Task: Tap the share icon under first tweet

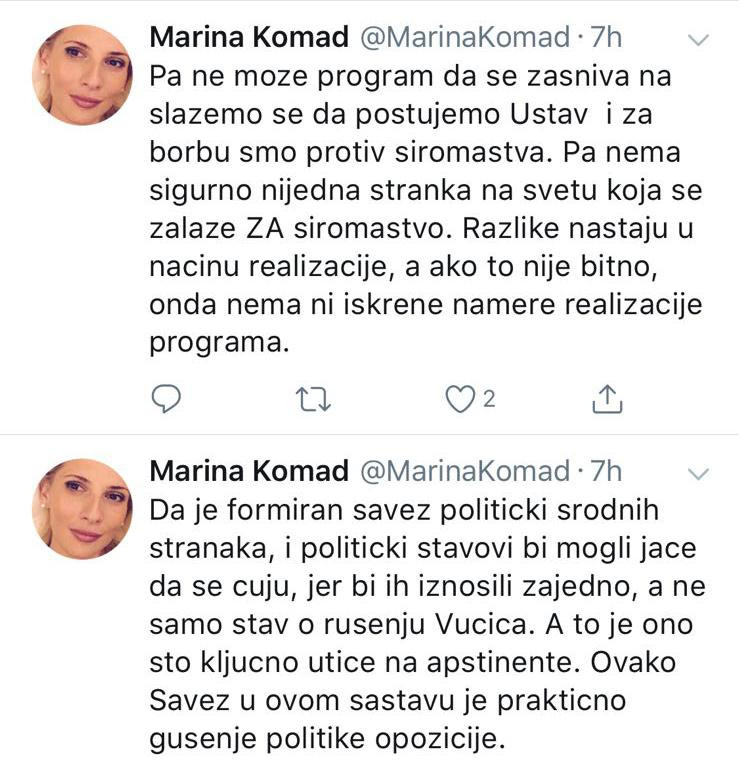Action: pyautogui.click(x=607, y=400)
